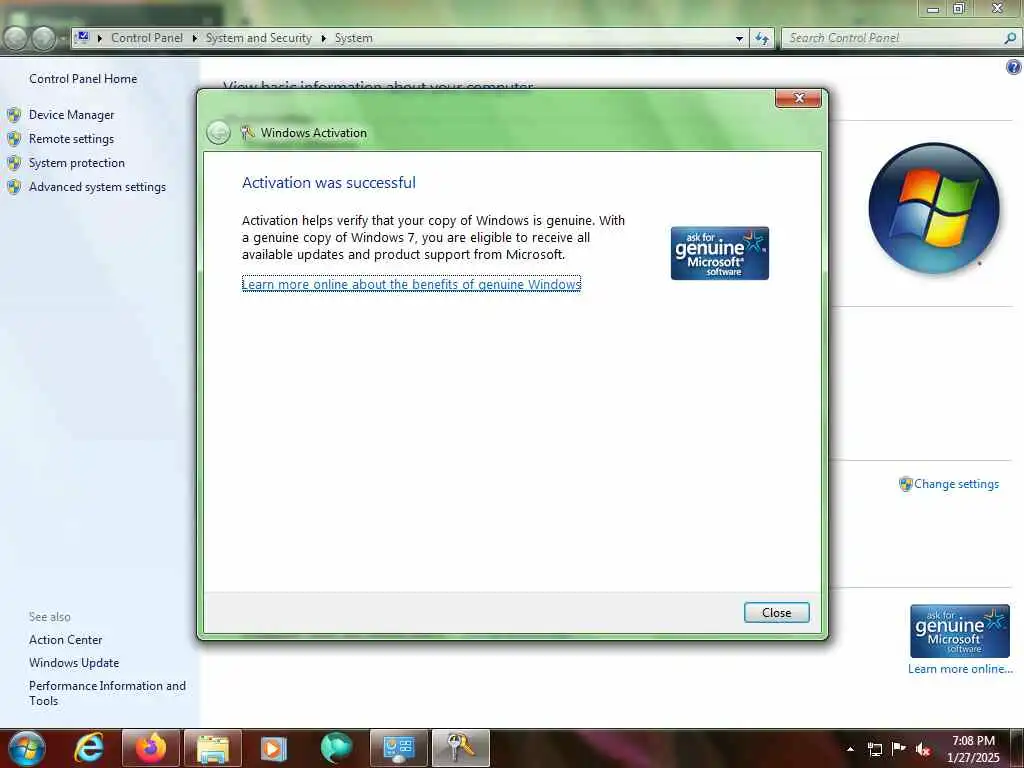Launch Internet Explorer from taskbar
This screenshot has height=768, width=1024.
tap(89, 748)
